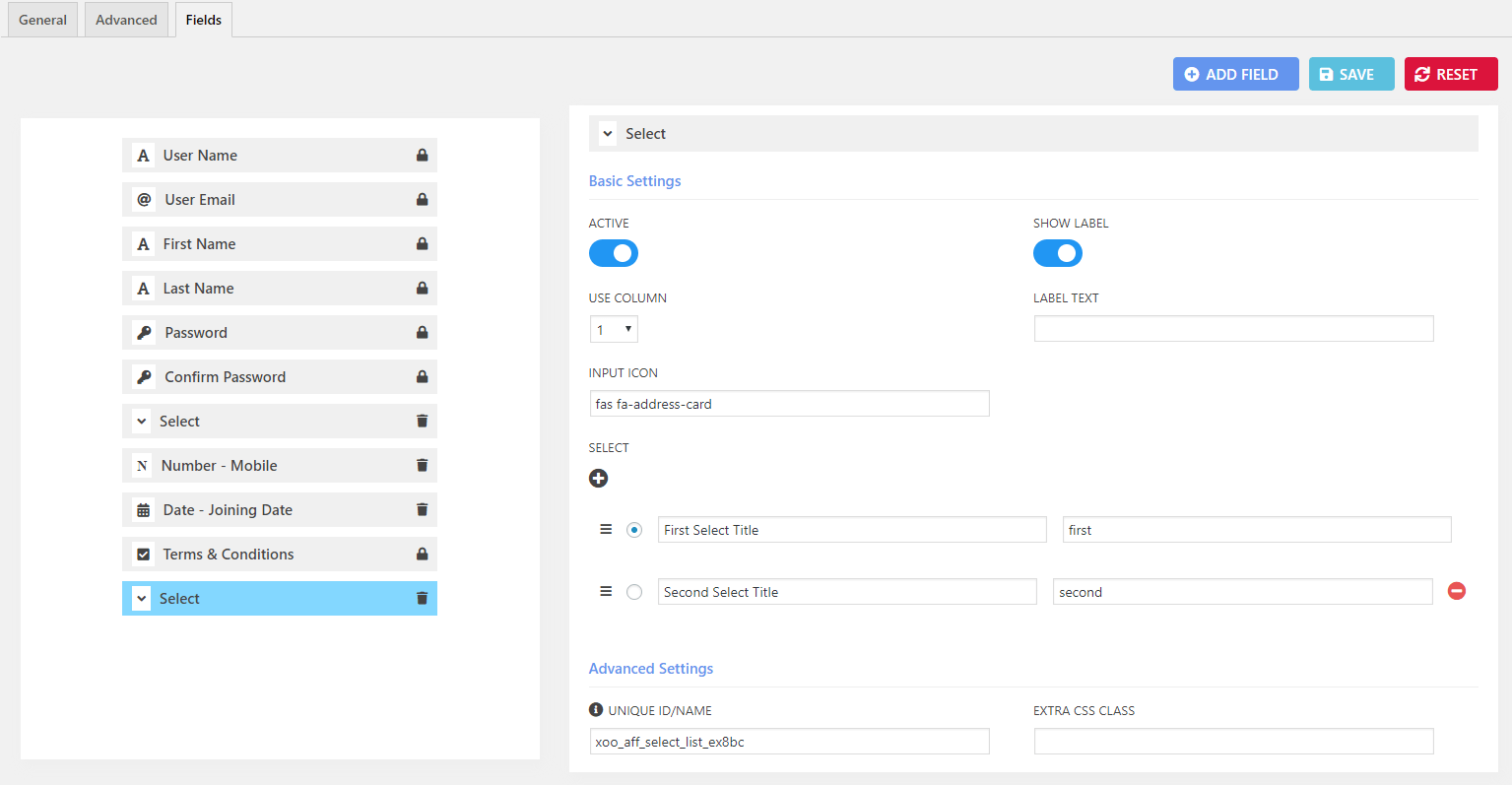
Task: Toggle the Active switch off
Action: tap(614, 253)
